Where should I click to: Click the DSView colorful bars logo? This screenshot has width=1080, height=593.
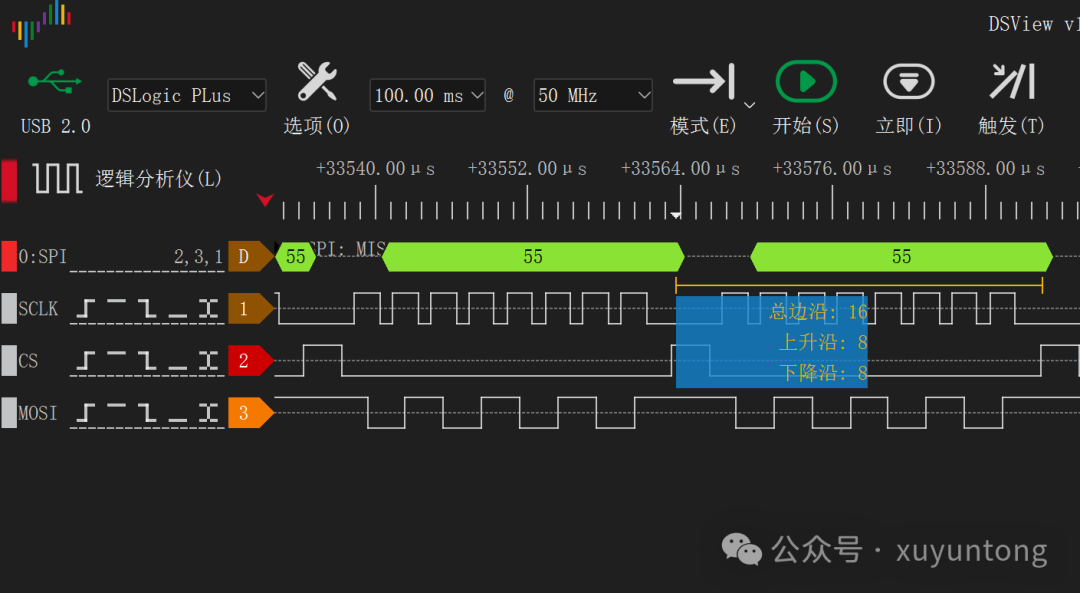41,24
